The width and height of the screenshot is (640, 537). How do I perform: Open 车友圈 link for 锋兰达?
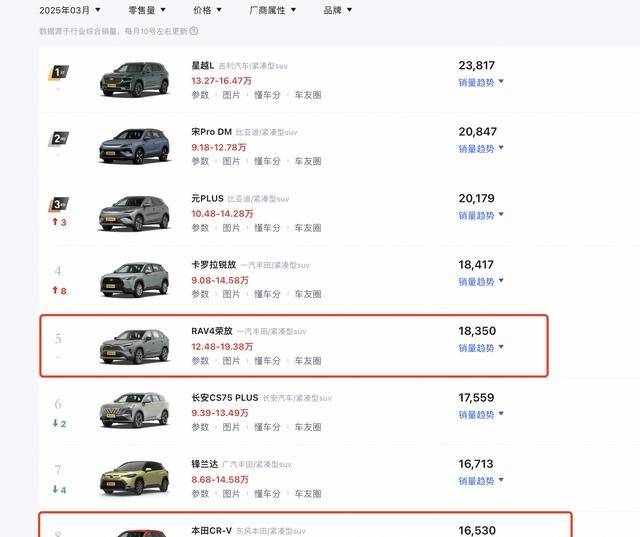308,494
